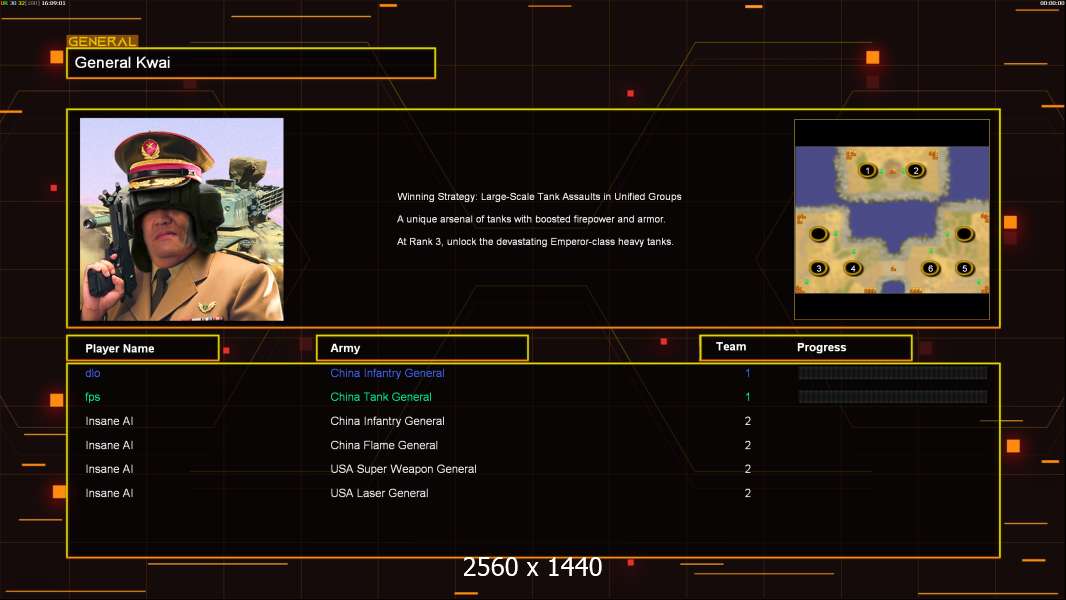Click the China Flame General army entry

coord(384,445)
